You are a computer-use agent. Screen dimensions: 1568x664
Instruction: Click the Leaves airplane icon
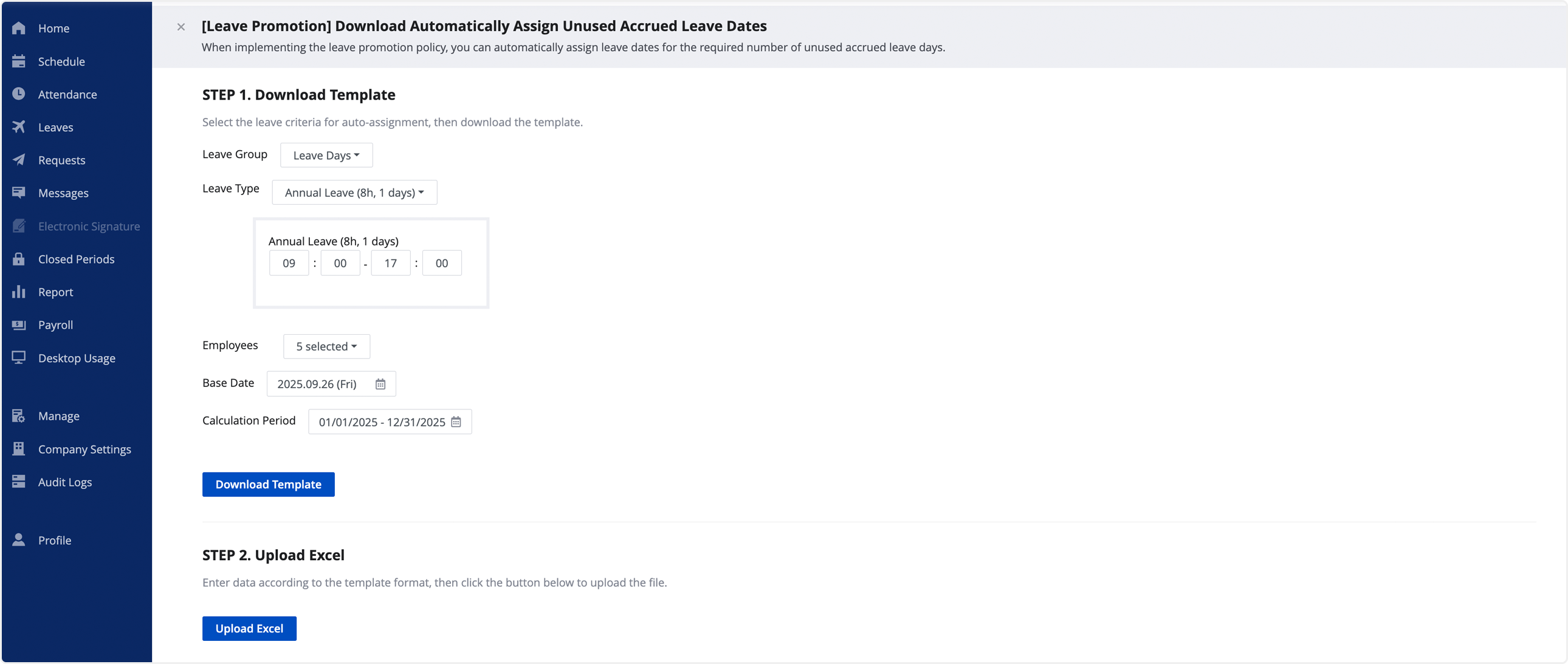tap(19, 127)
